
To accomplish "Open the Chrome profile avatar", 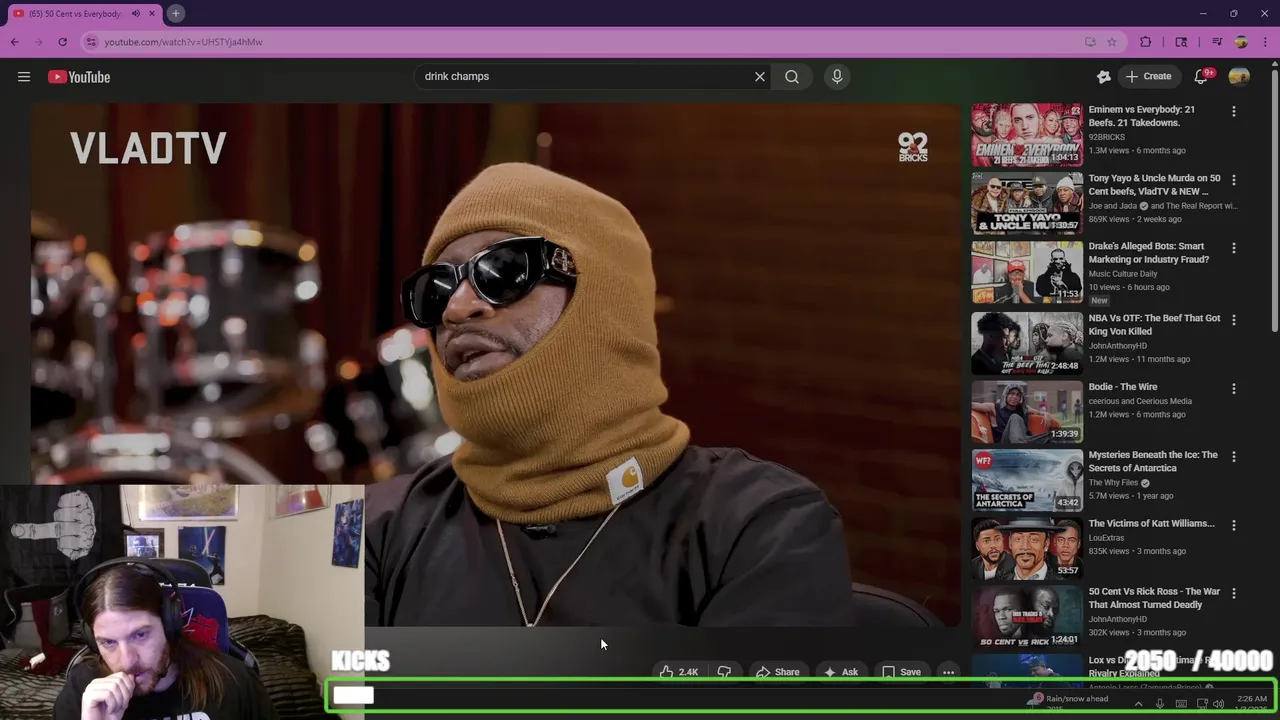I will tap(1241, 42).
